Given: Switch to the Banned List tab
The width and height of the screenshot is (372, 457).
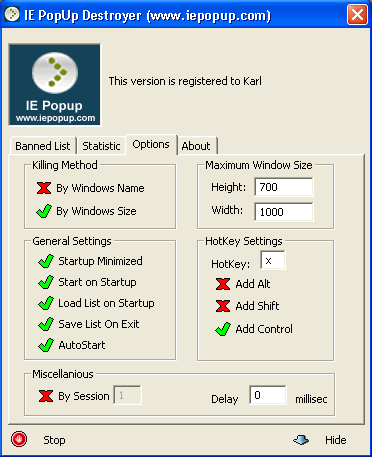Looking at the screenshot, I should tap(43, 146).
